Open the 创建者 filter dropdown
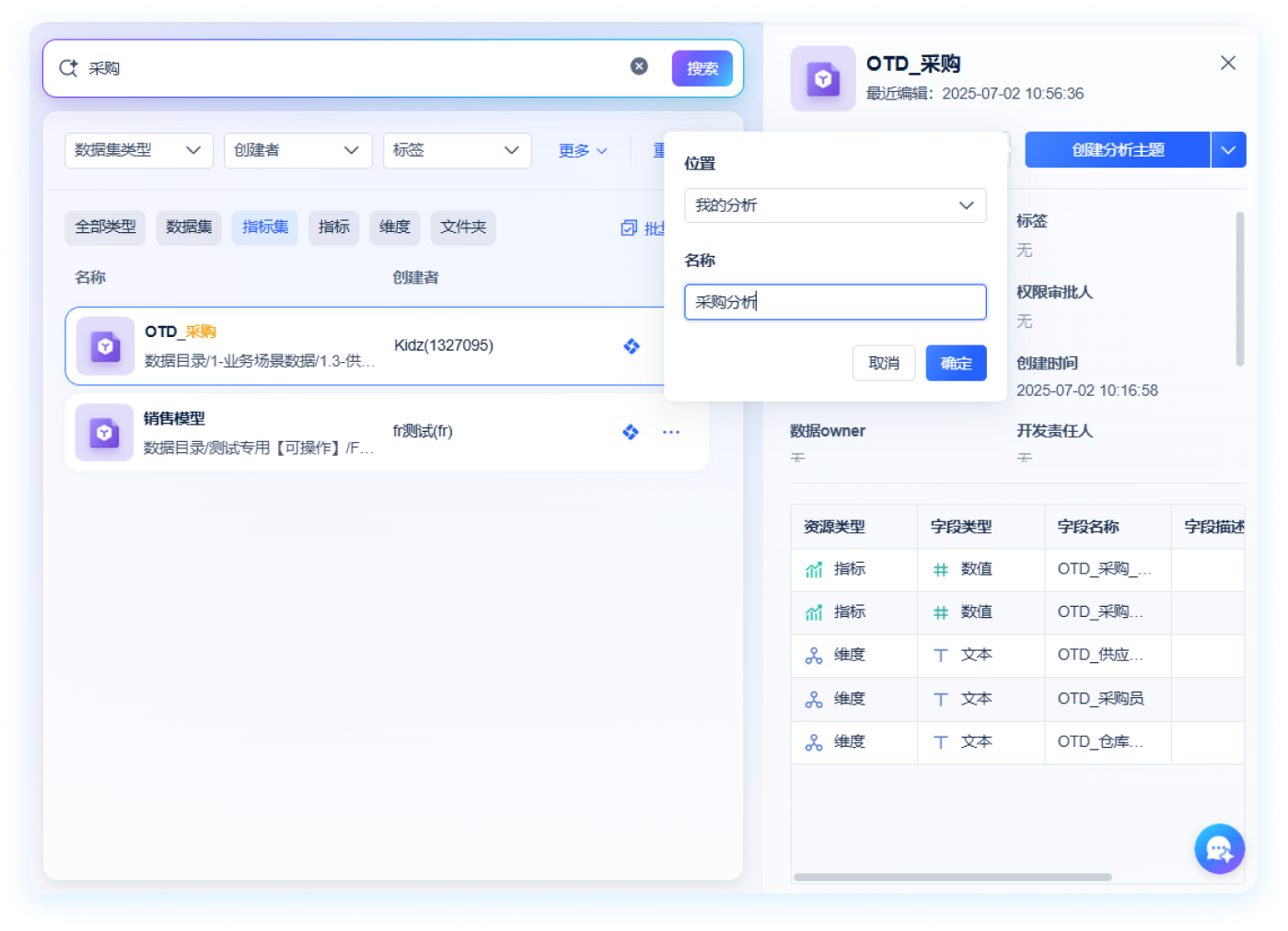1288x931 pixels. pyautogui.click(x=297, y=150)
